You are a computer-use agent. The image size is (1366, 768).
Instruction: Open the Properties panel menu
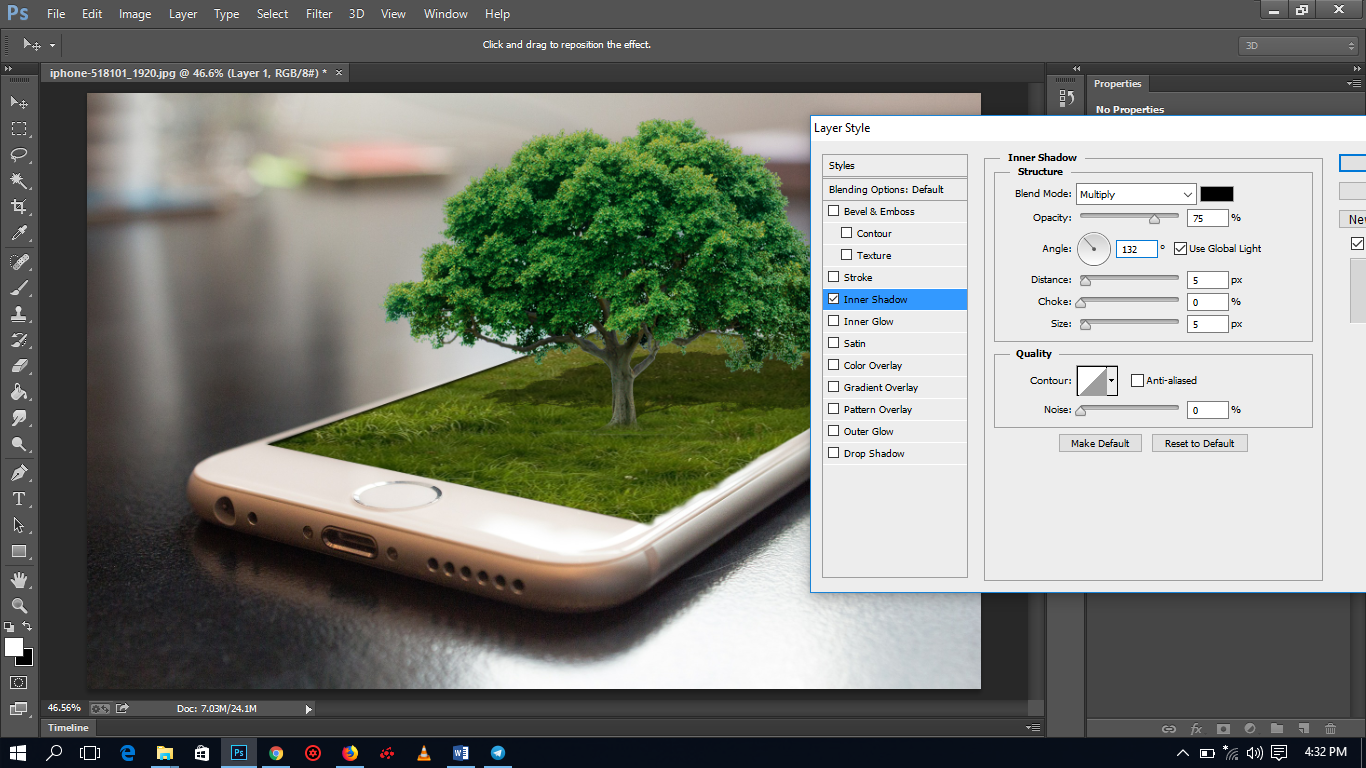click(1354, 84)
